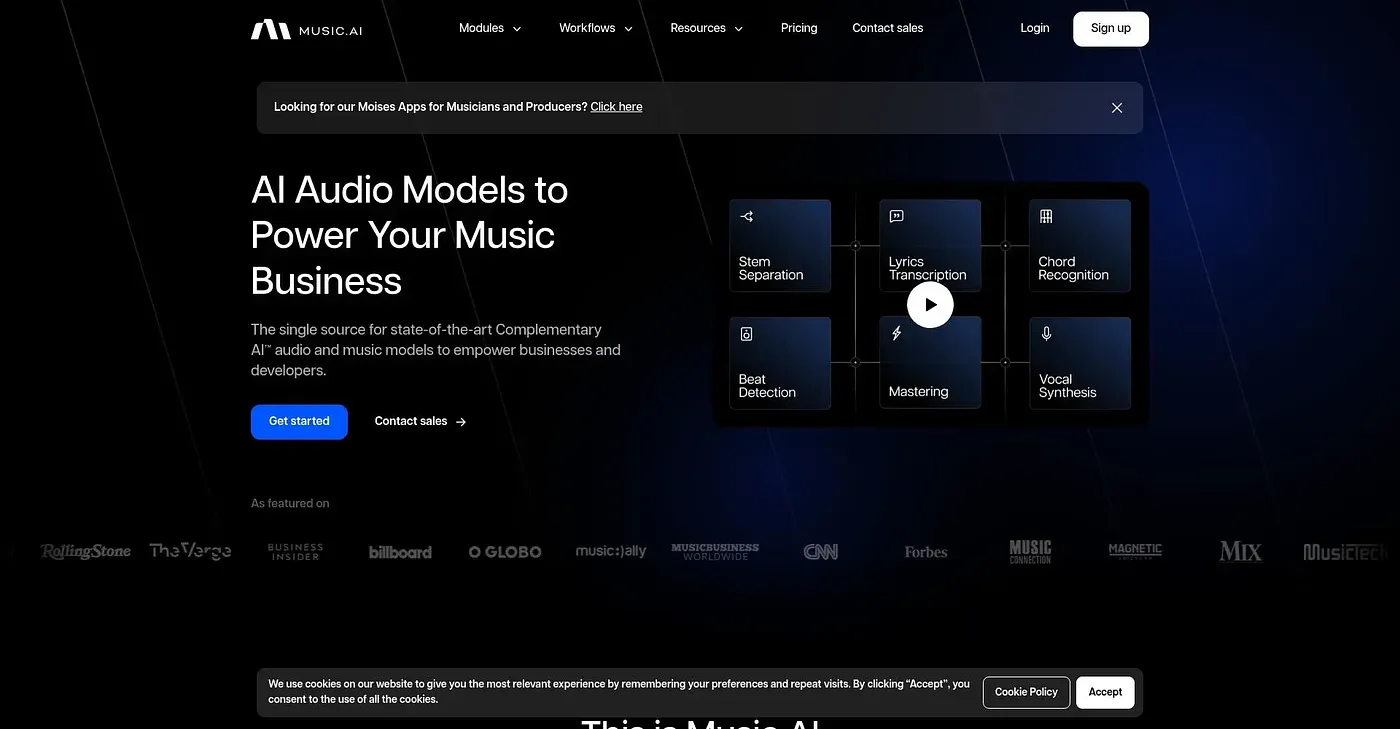Click the CNN logo
This screenshot has width=1400, height=729.
click(x=821, y=552)
